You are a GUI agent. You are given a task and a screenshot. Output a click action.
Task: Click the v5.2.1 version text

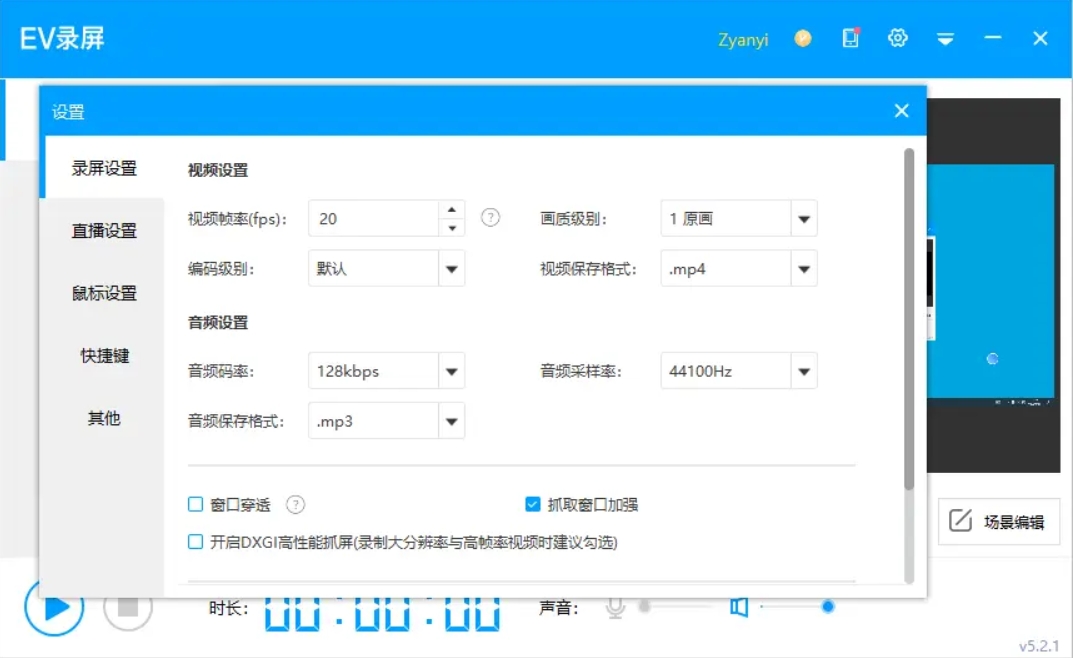click(1039, 646)
